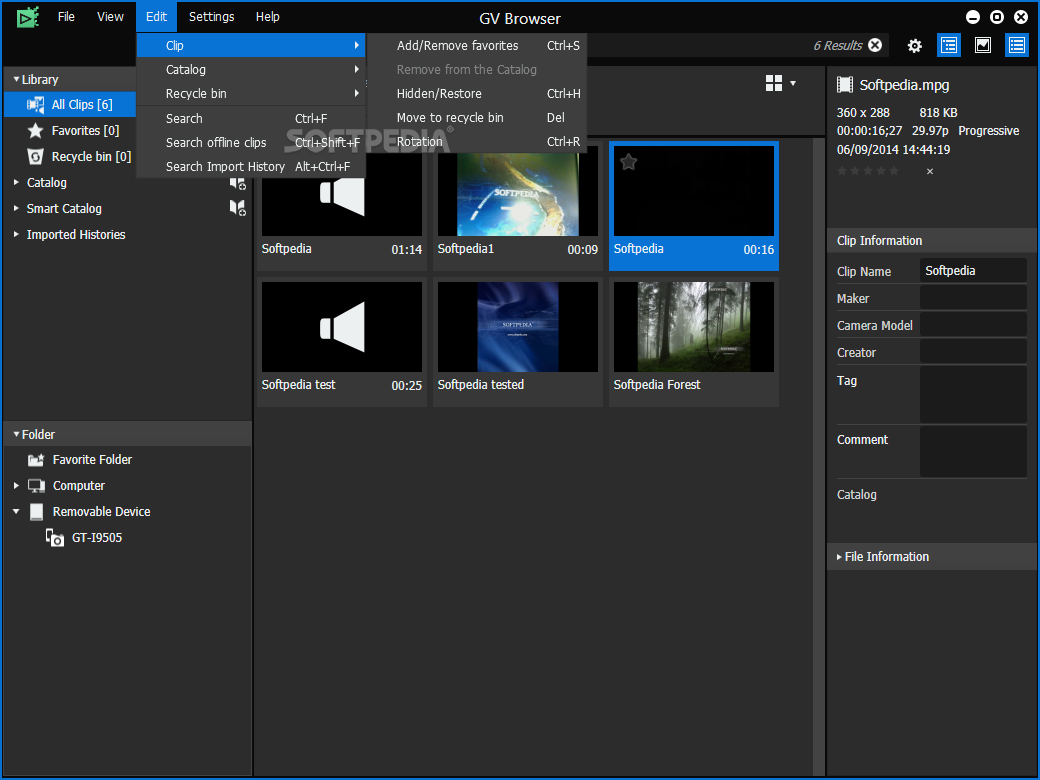Screen dimensions: 1040x780
Task: Toggle favorite star on selected Softpedia clip
Action: (629, 161)
